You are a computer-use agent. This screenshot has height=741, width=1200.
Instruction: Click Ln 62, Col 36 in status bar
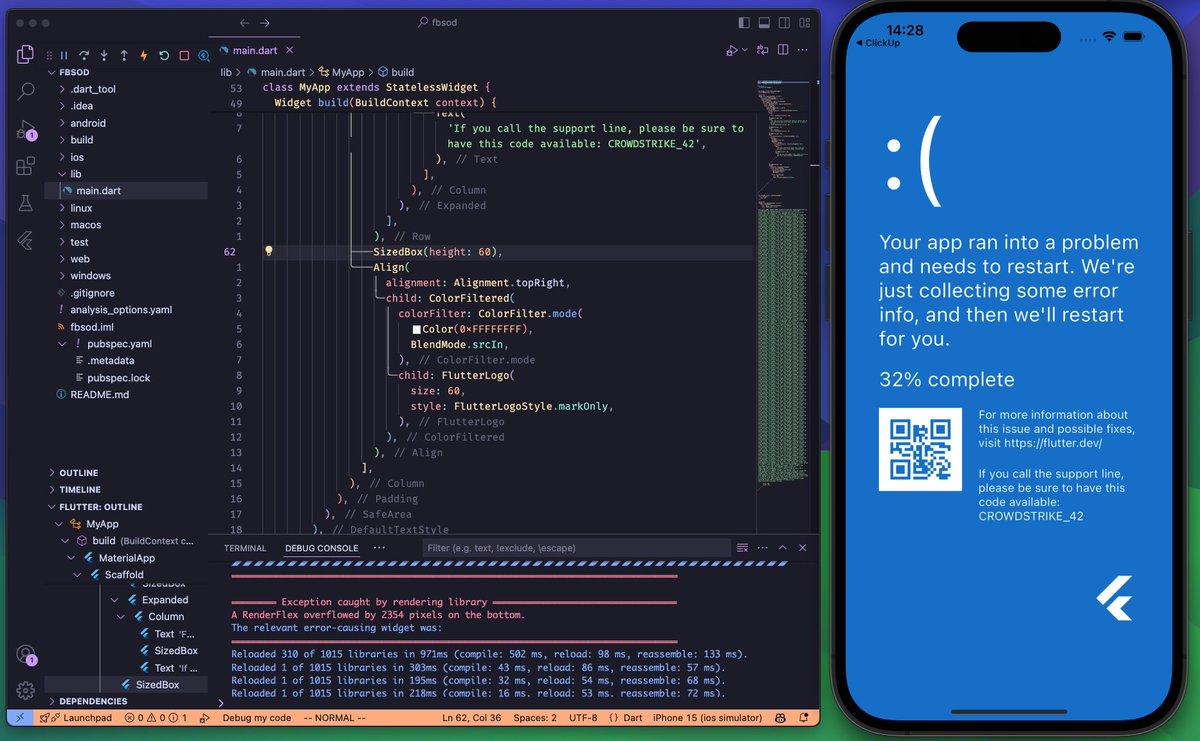472,718
